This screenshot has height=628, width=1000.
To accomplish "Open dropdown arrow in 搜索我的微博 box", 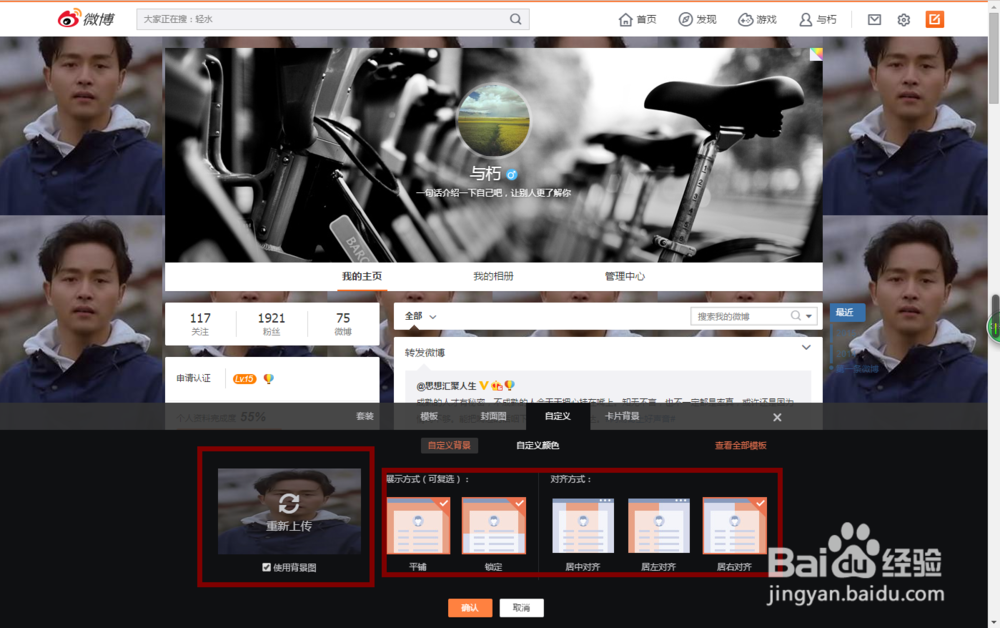I will pos(809,316).
